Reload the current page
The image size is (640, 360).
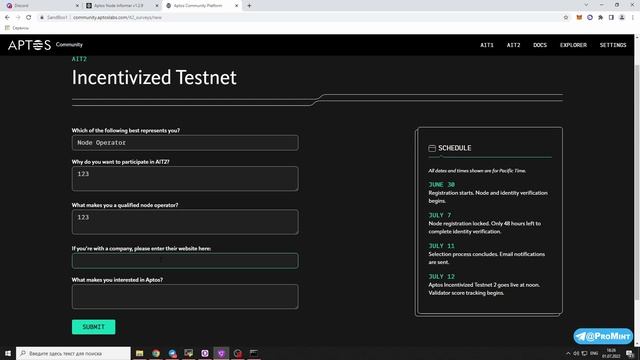tap(29, 18)
